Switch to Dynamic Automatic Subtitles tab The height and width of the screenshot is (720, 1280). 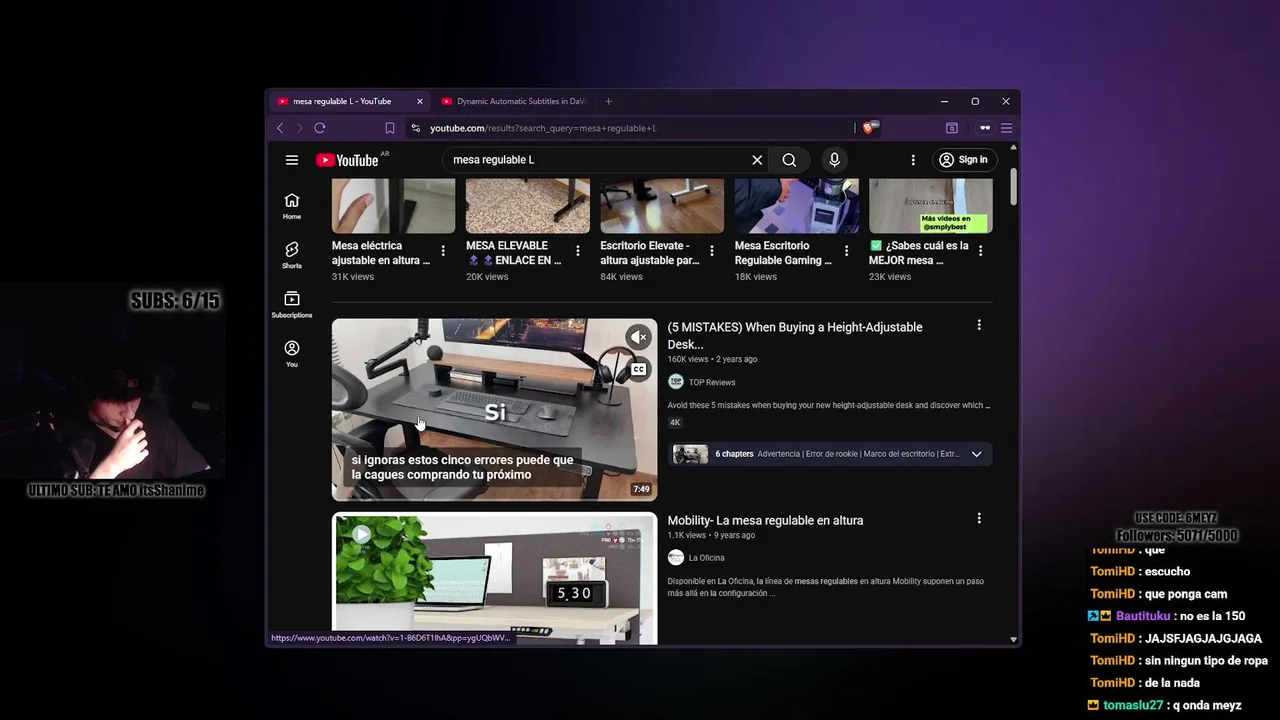pos(514,101)
